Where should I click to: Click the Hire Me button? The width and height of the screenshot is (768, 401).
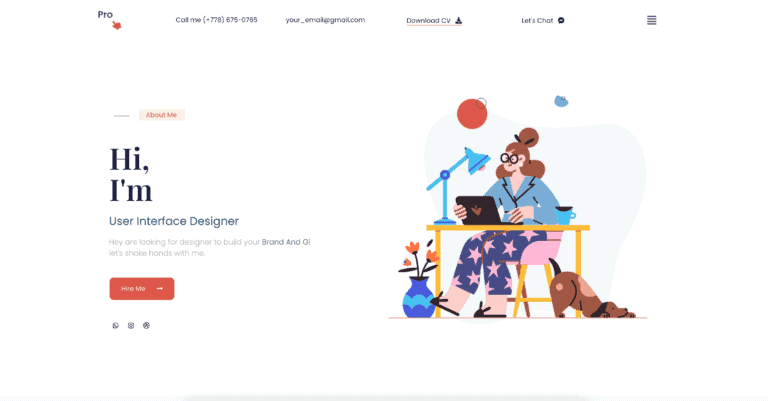[142, 289]
